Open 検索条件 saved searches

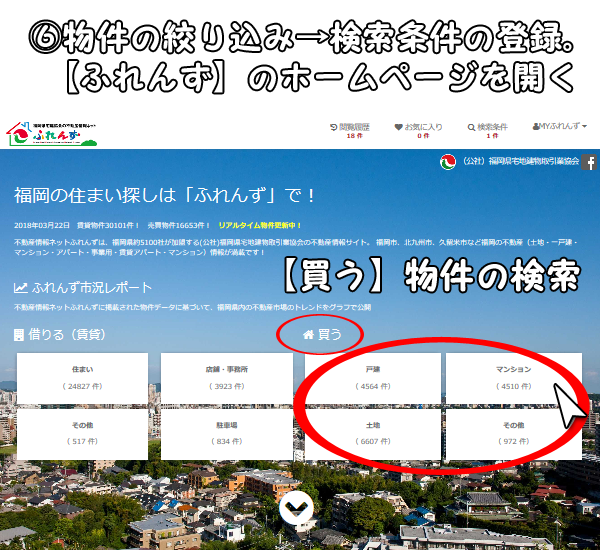point(488,131)
